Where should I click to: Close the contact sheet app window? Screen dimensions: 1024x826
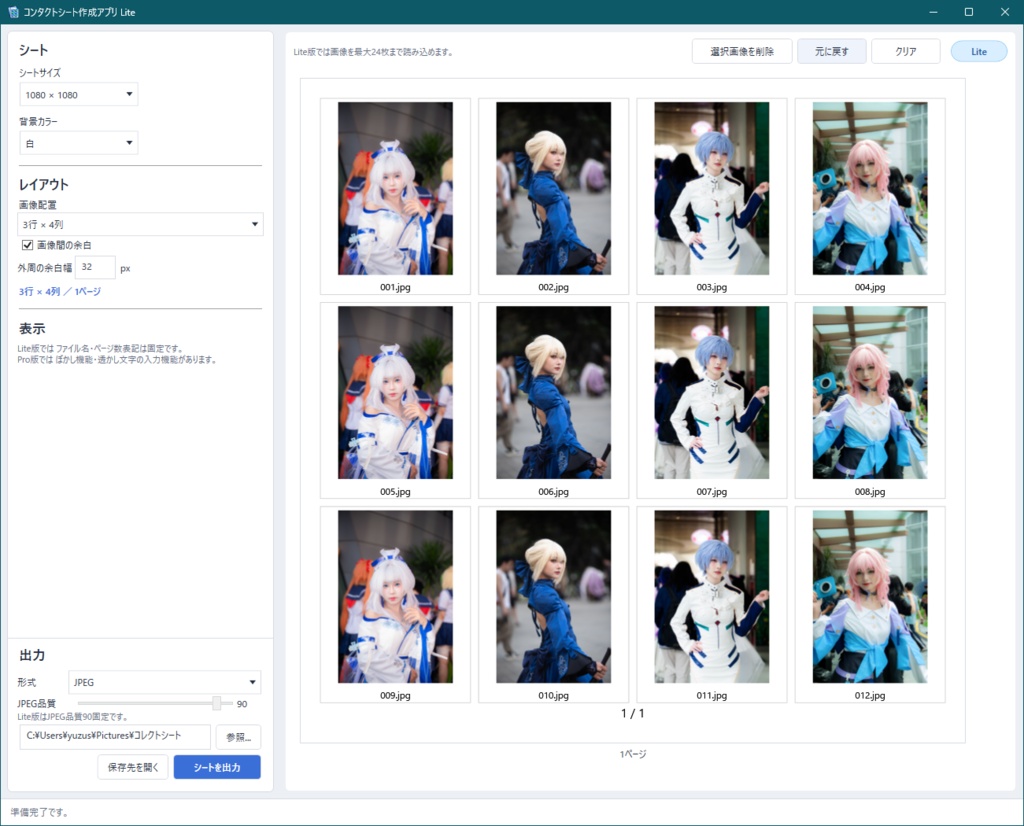coord(1004,12)
